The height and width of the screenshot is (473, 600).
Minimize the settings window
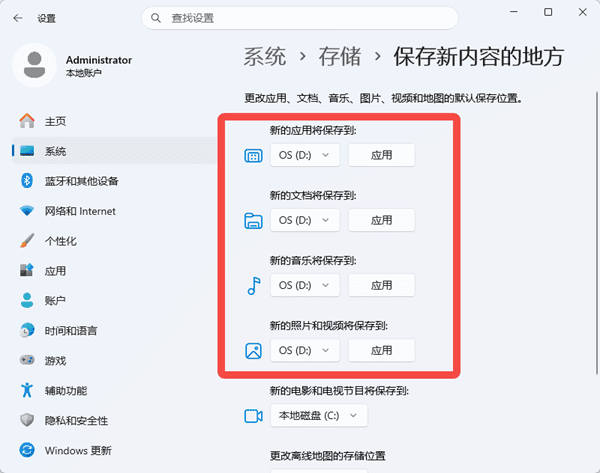coord(514,12)
